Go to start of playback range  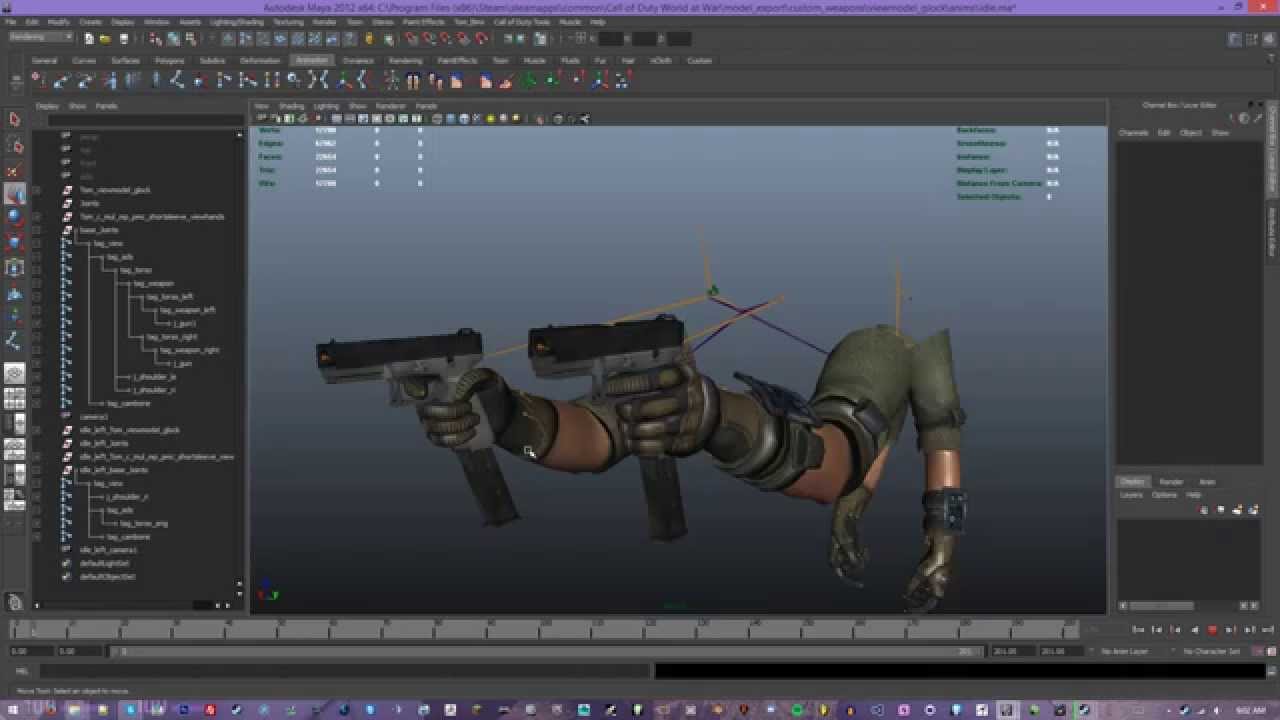[1140, 630]
